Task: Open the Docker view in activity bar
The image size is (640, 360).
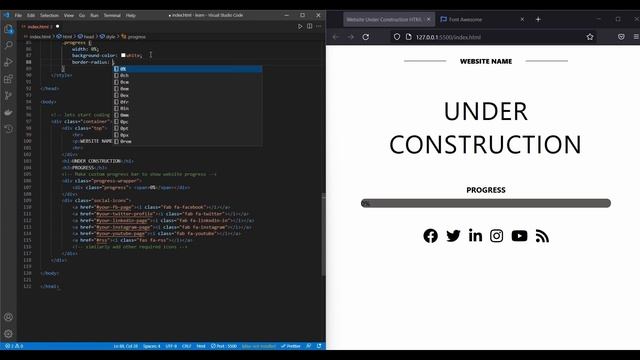Action: pos(8,112)
